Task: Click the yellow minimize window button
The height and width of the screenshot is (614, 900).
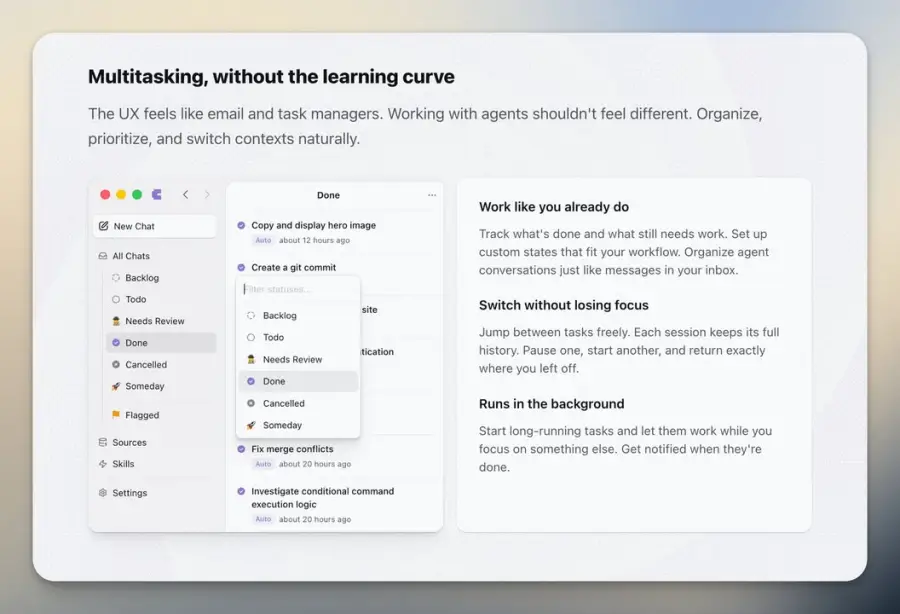Action: point(121,195)
